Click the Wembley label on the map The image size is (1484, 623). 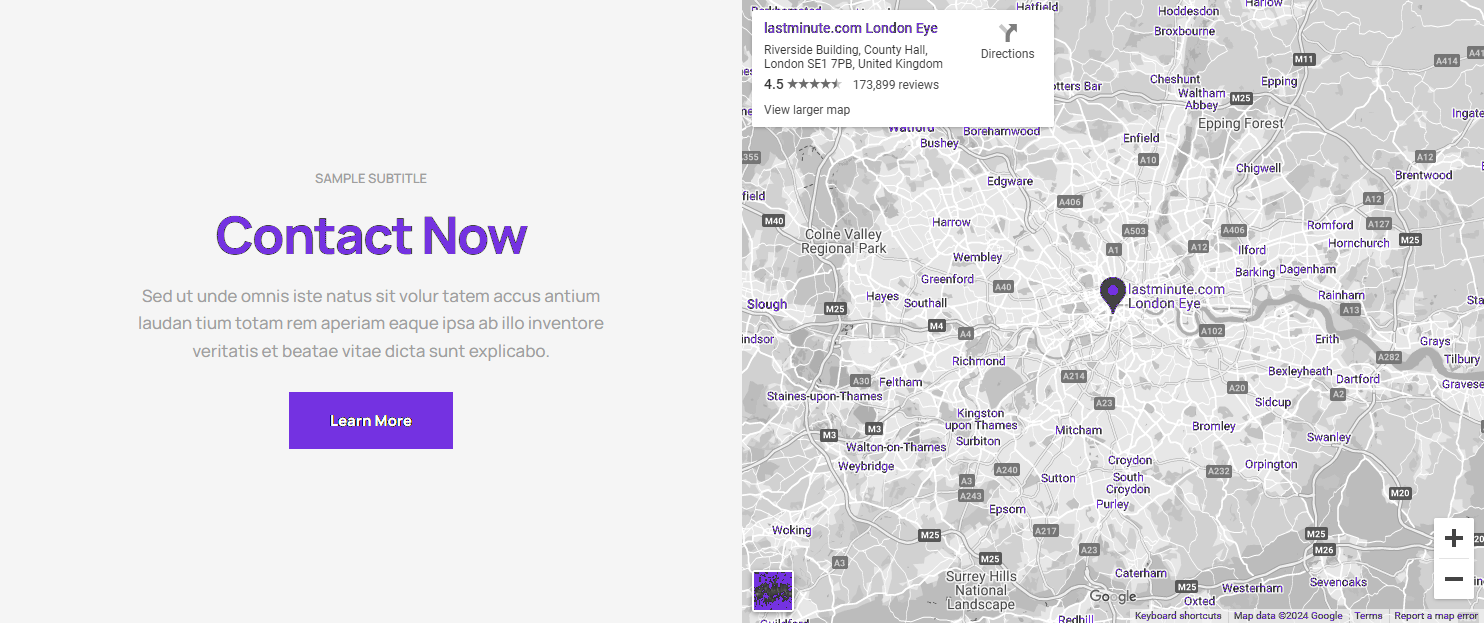tap(977, 257)
